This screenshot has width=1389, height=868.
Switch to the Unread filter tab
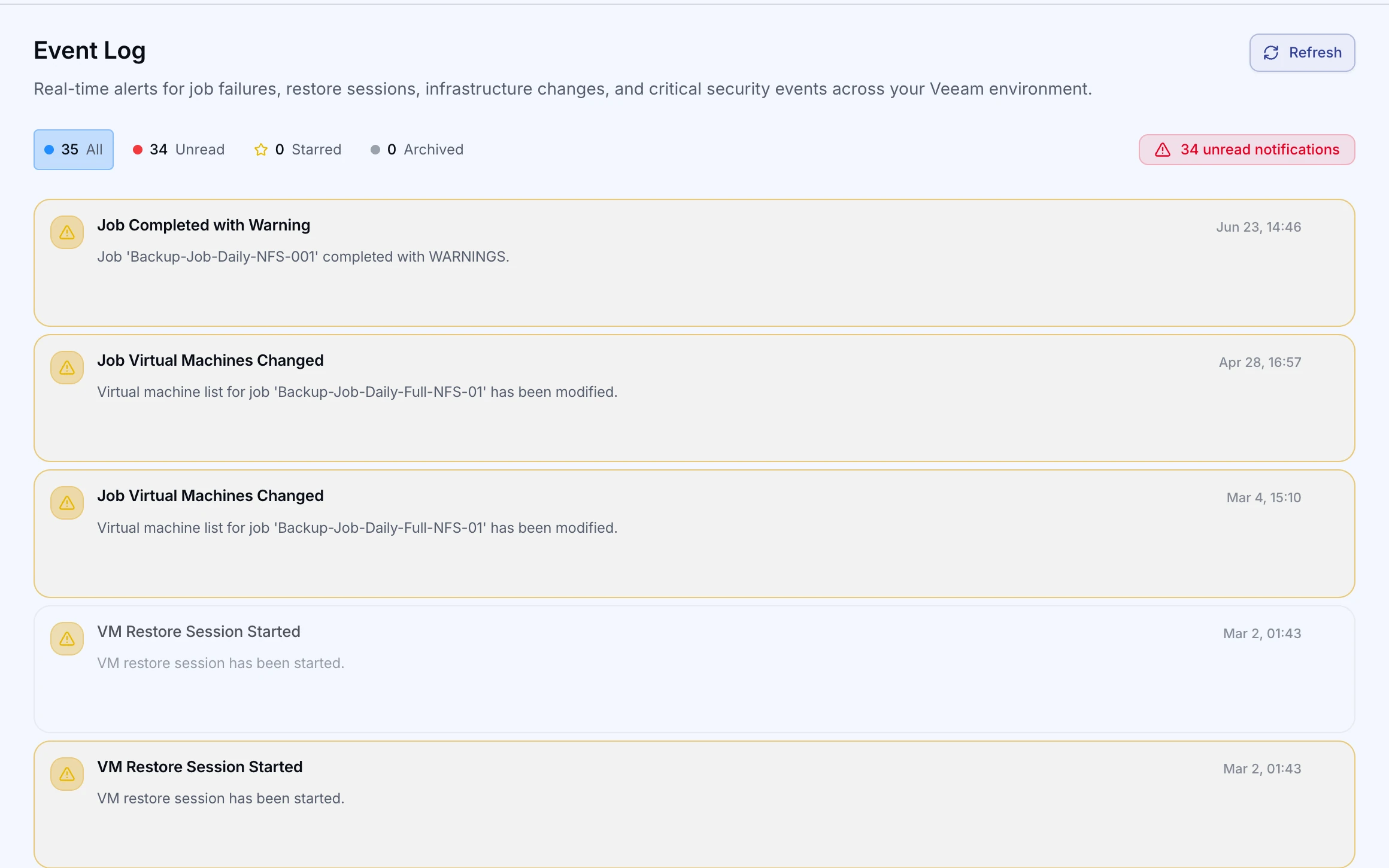(x=178, y=150)
